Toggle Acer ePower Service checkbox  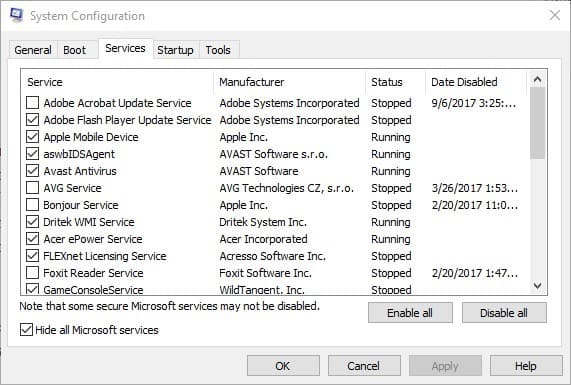point(32,239)
